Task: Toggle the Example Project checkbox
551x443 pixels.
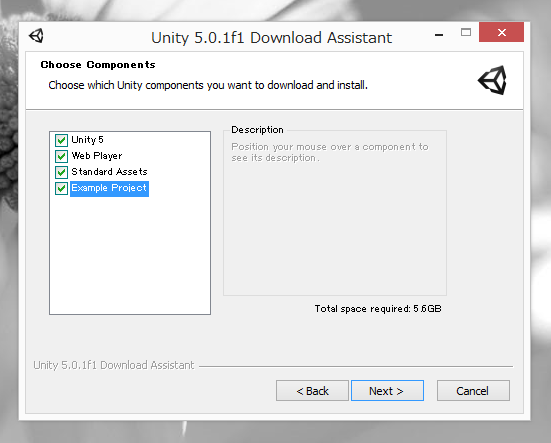Action: (61, 188)
